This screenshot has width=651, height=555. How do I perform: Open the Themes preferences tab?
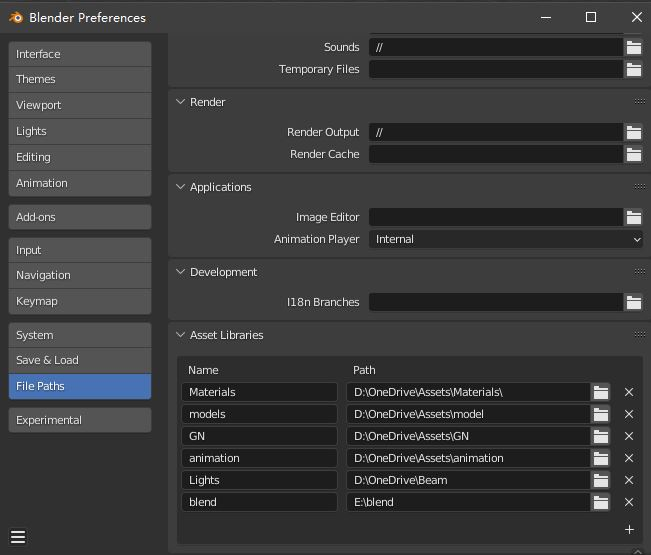[x=80, y=79]
